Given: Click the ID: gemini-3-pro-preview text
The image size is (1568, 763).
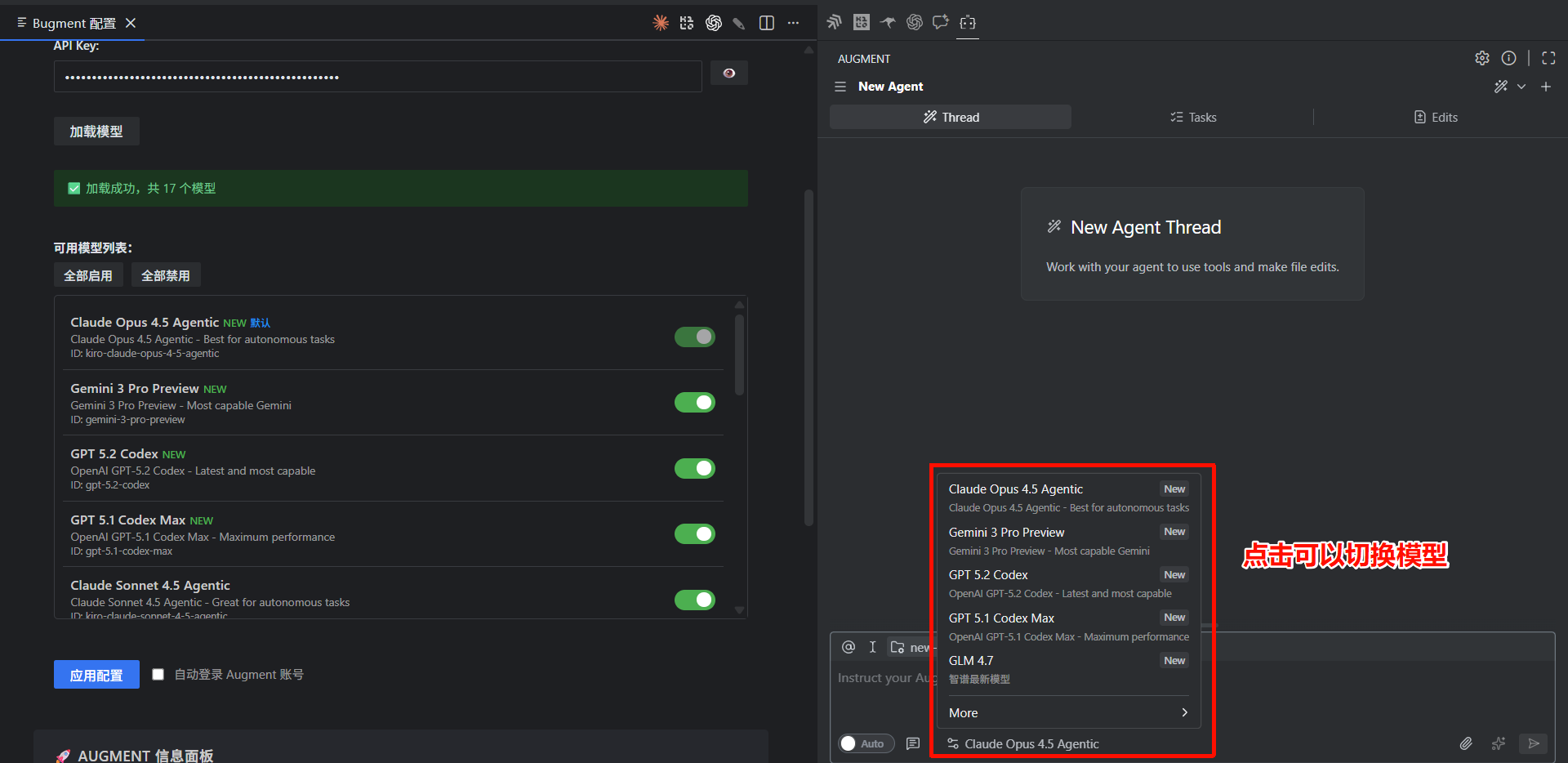Looking at the screenshot, I should pos(127,420).
